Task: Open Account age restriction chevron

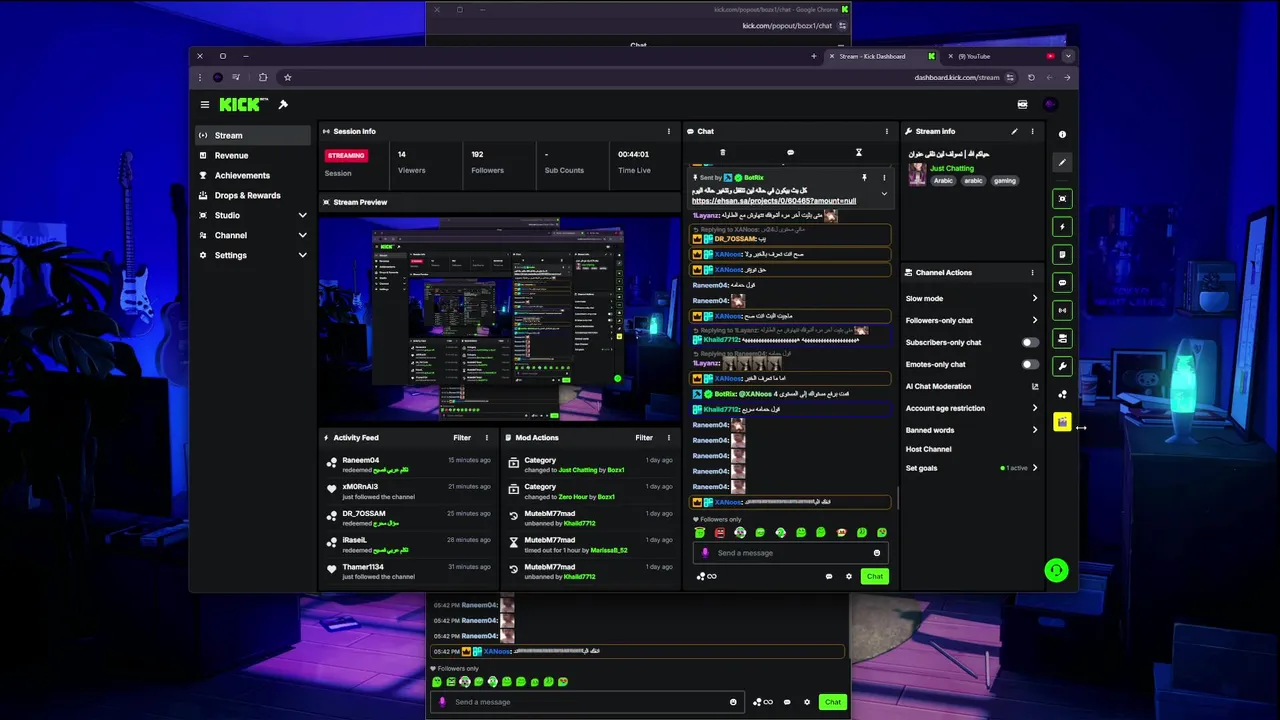Action: (x=1035, y=408)
